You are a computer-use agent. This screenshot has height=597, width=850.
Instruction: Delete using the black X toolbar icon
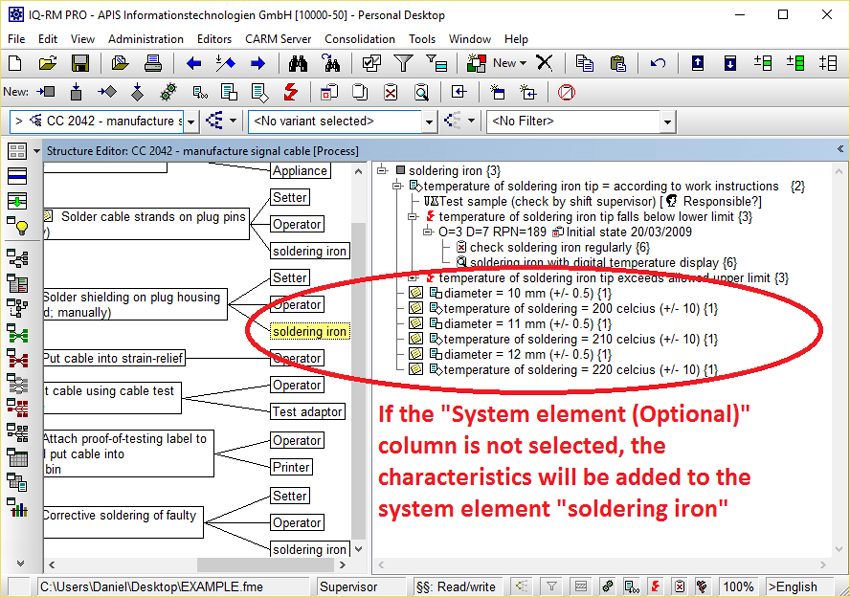(x=544, y=63)
